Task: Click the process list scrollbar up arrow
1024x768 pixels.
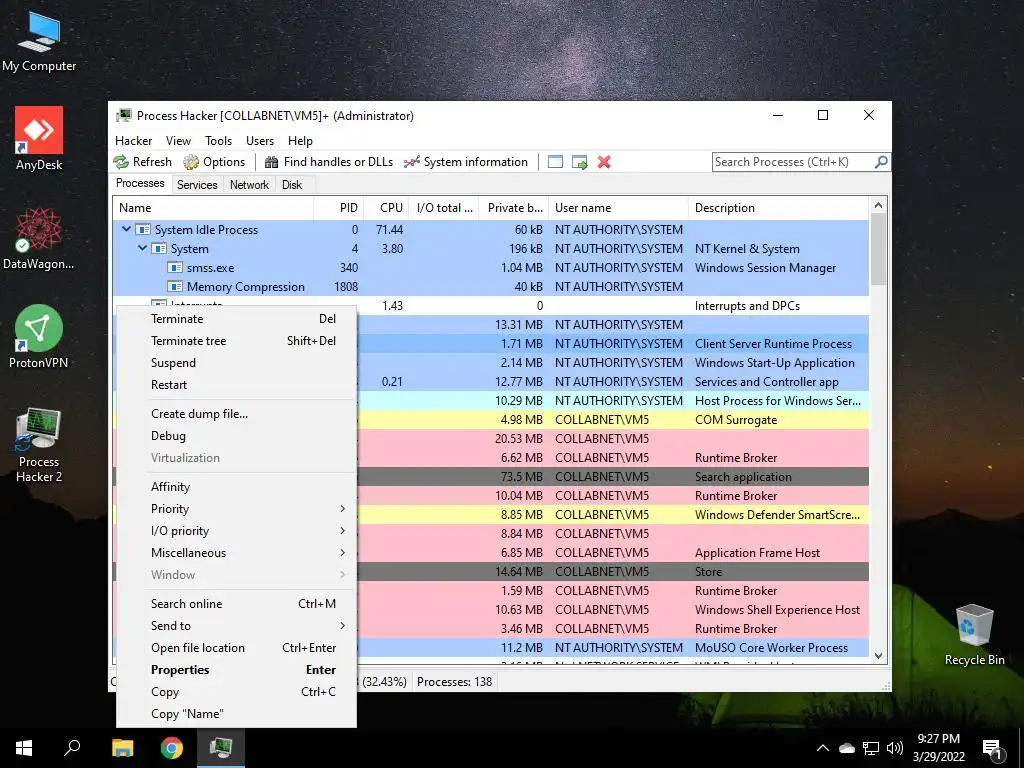Action: click(878, 205)
